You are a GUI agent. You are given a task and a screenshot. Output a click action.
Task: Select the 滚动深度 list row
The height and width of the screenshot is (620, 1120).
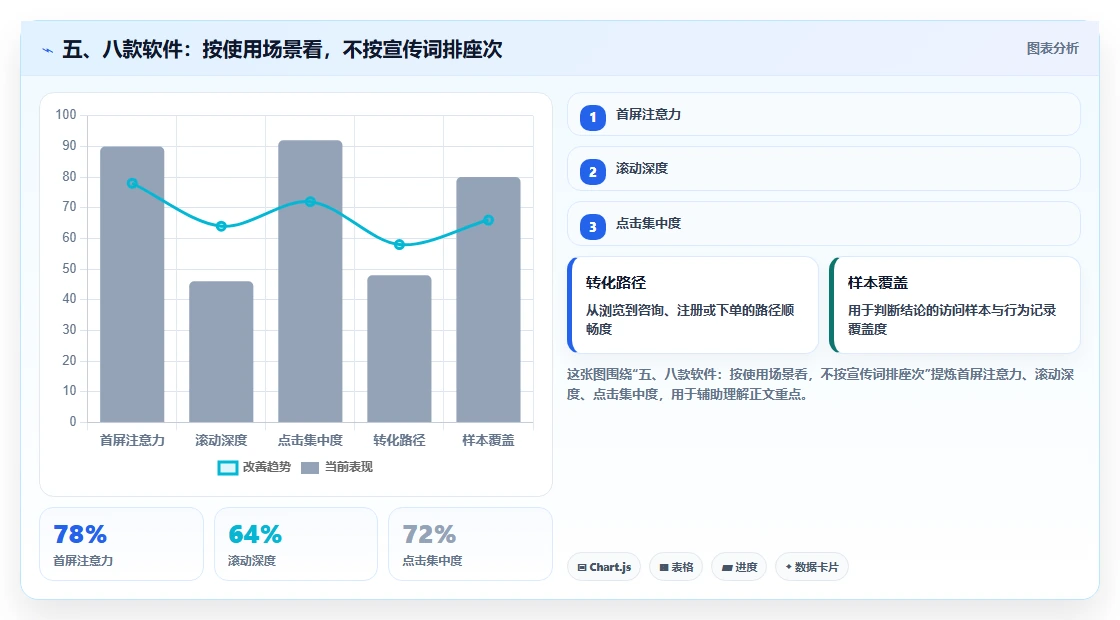pyautogui.click(x=824, y=169)
